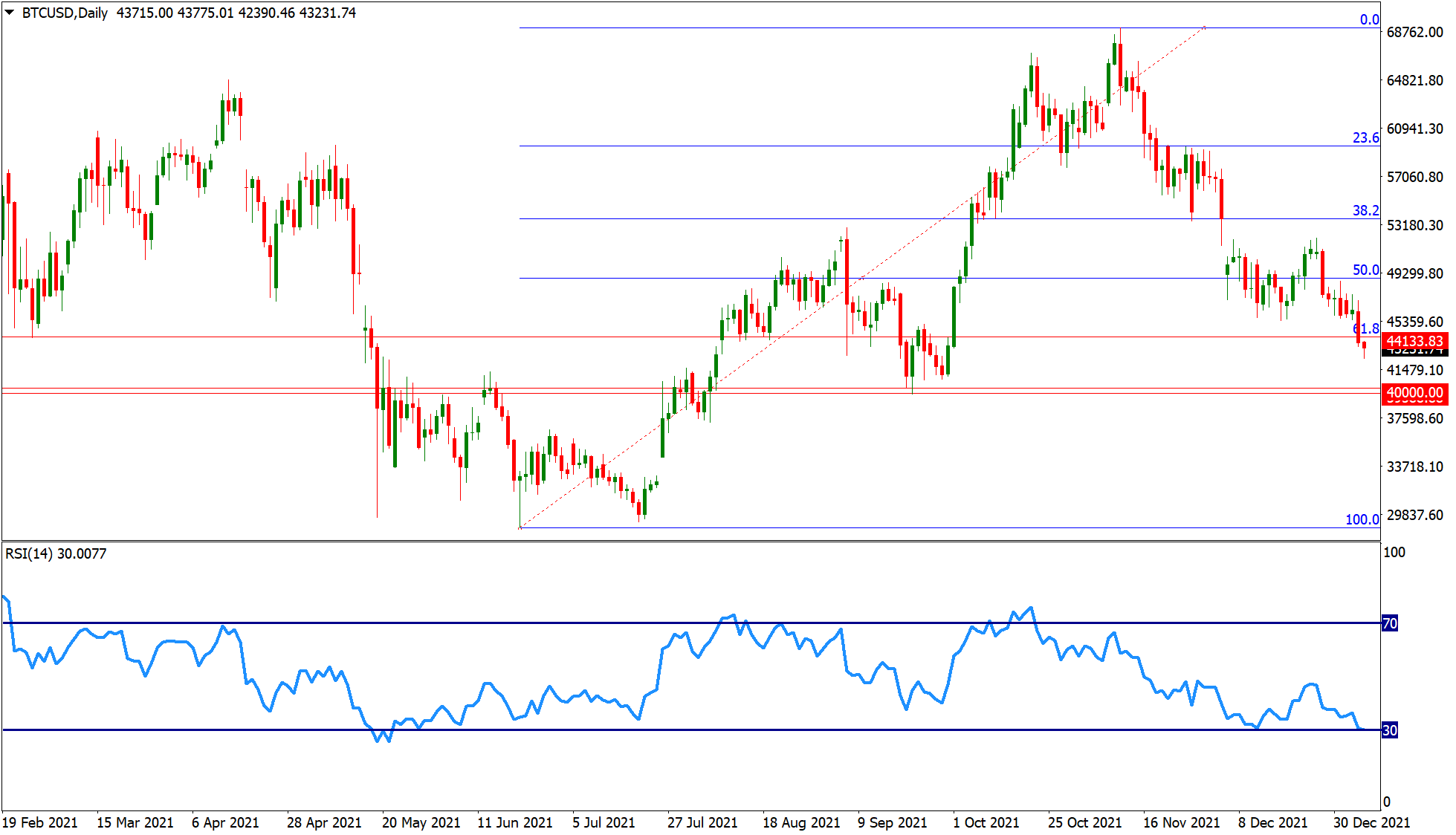The image size is (1456, 835).
Task: Select the 100.0 Fibonacci level label
Action: (x=1362, y=519)
